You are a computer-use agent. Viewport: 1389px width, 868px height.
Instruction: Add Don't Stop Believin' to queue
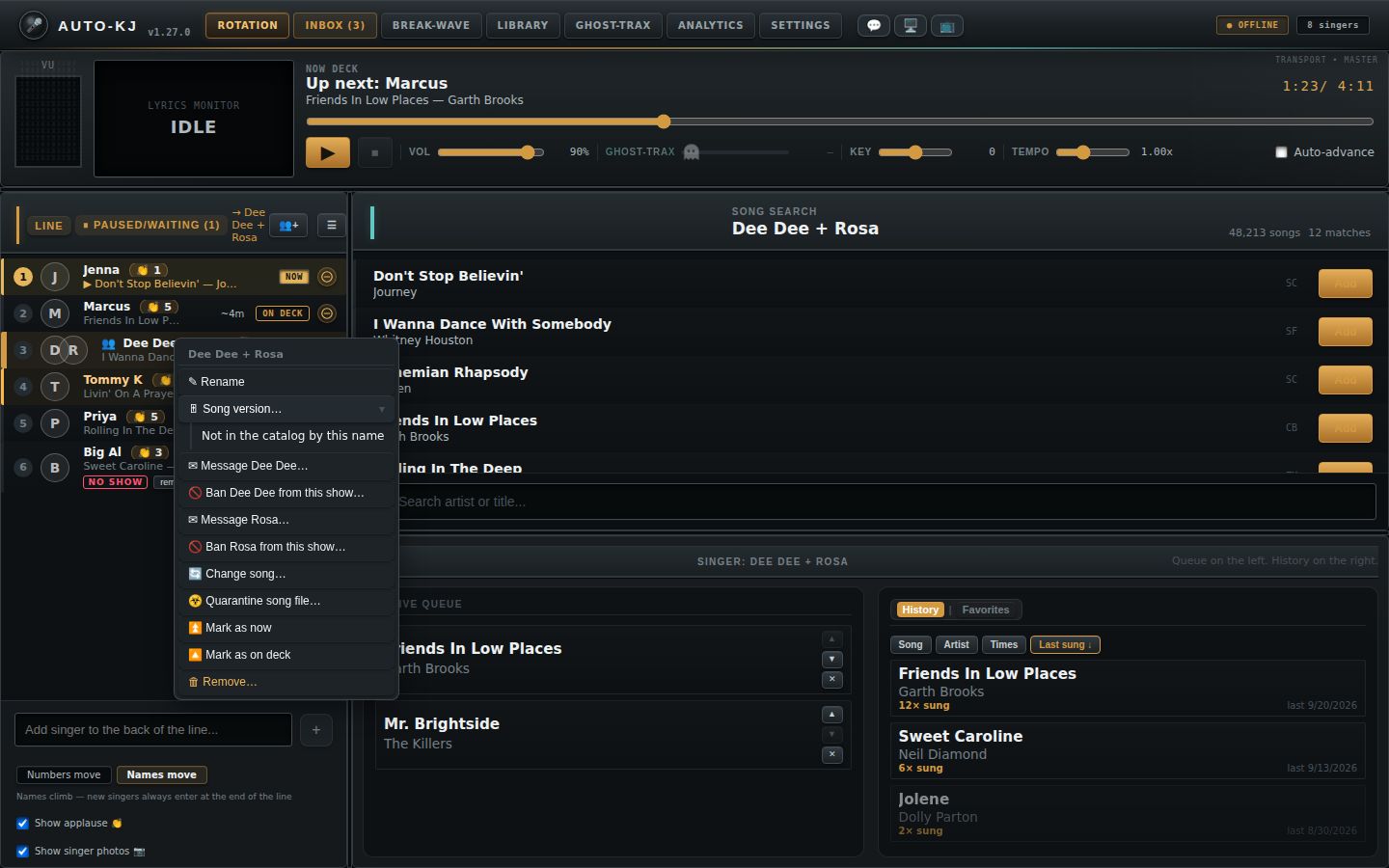1345,284
